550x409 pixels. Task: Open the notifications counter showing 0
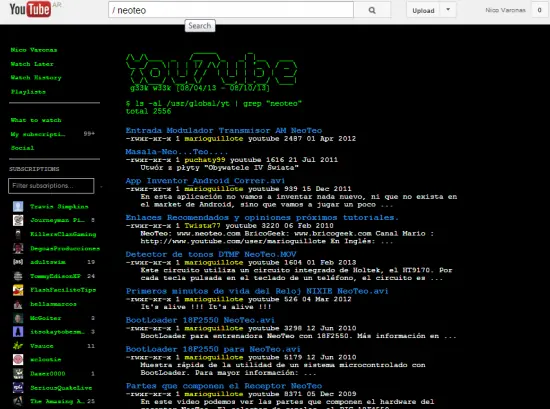point(539,10)
